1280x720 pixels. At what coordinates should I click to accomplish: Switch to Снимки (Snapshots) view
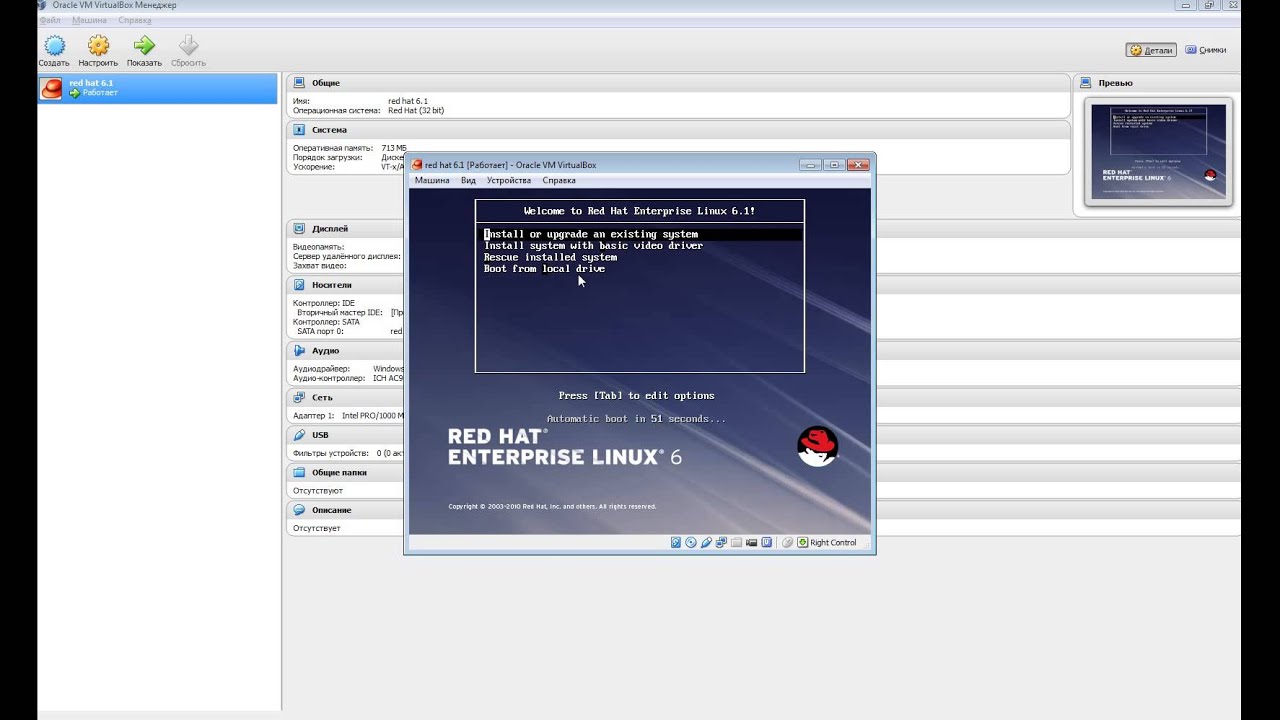[x=1206, y=50]
